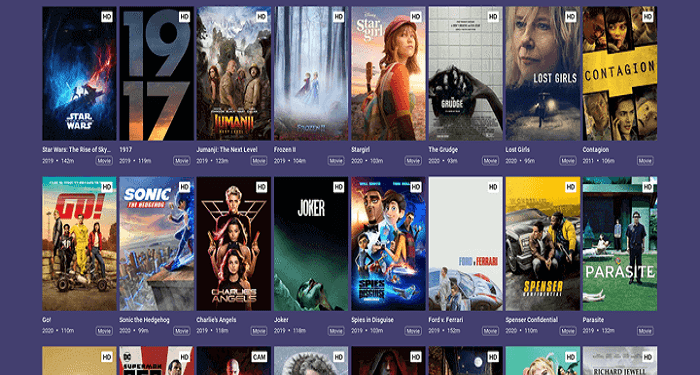700x375 pixels.
Task: Open the Star Wars poster thumbnail
Action: coord(79,73)
